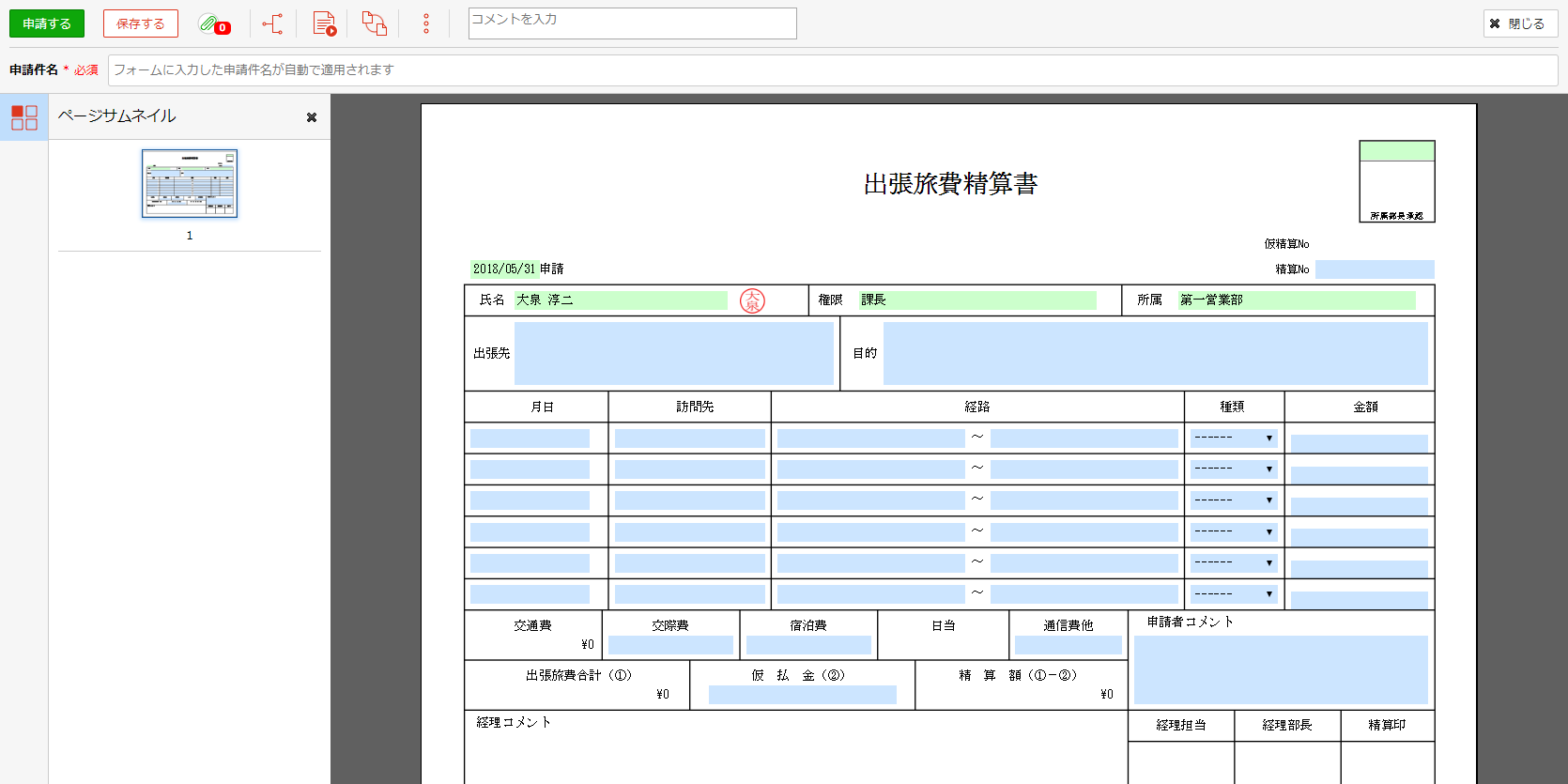
Task: Click the first row 経路 destination field
Action: 1084,438
